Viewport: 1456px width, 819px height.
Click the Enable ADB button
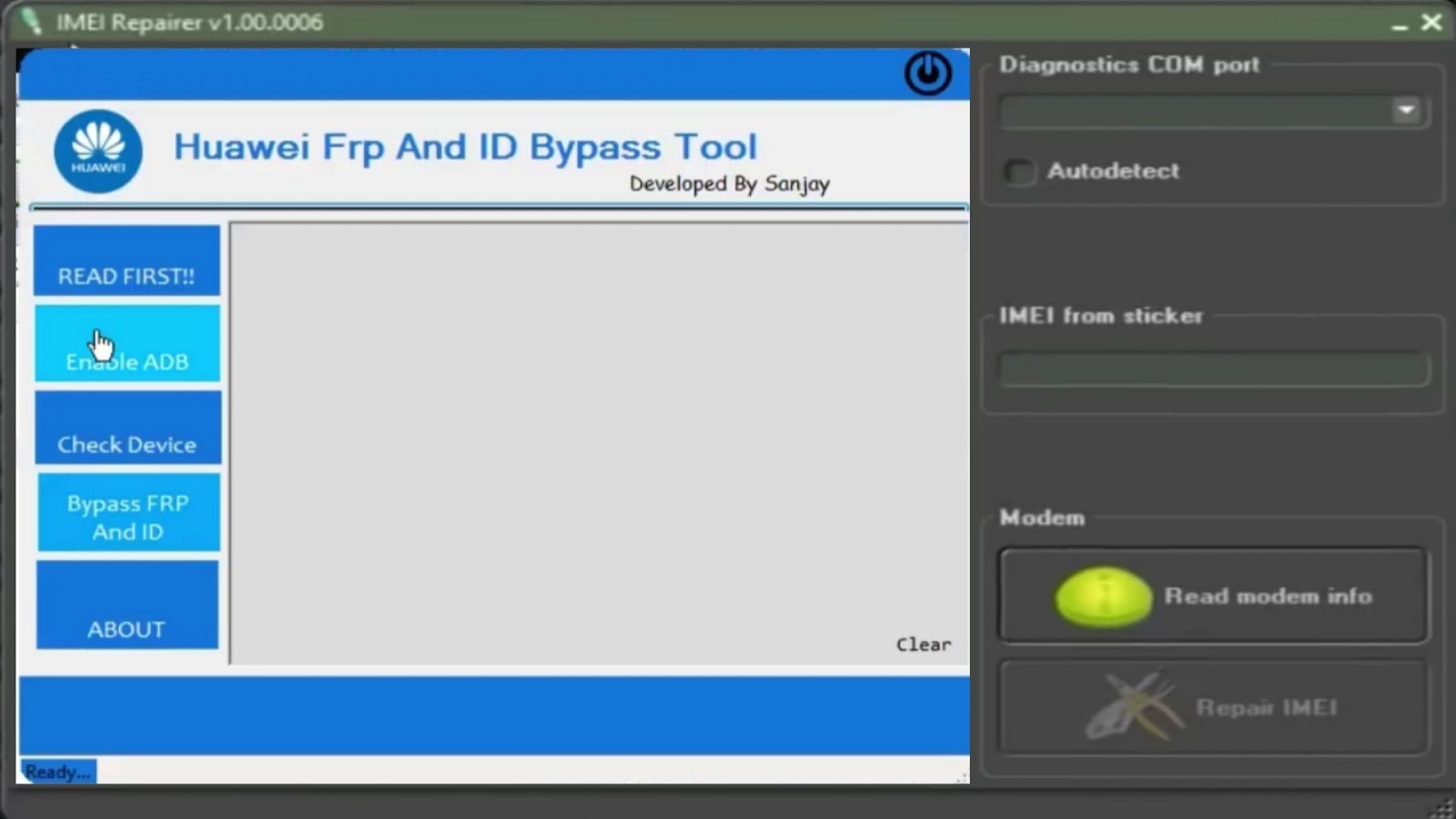127,343
